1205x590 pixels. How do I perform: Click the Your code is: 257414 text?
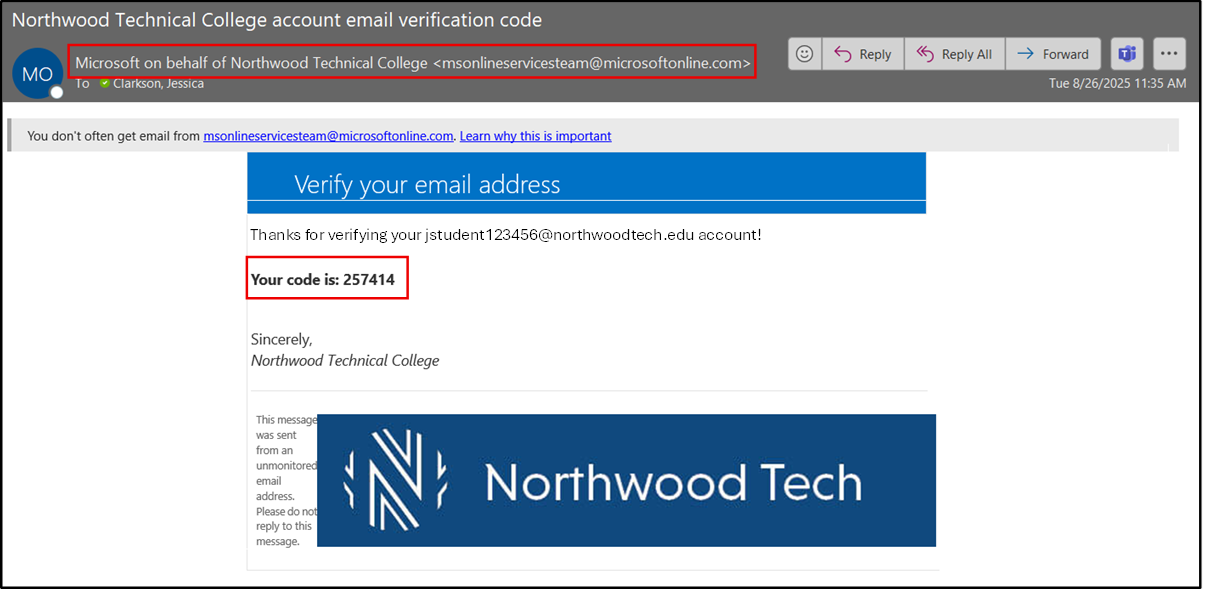pyautogui.click(x=323, y=280)
